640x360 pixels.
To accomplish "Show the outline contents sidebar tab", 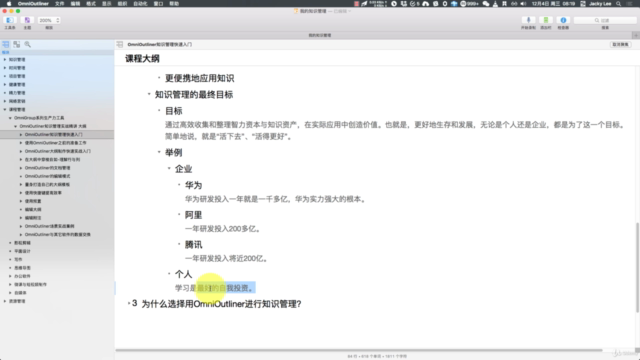I will [6, 44].
